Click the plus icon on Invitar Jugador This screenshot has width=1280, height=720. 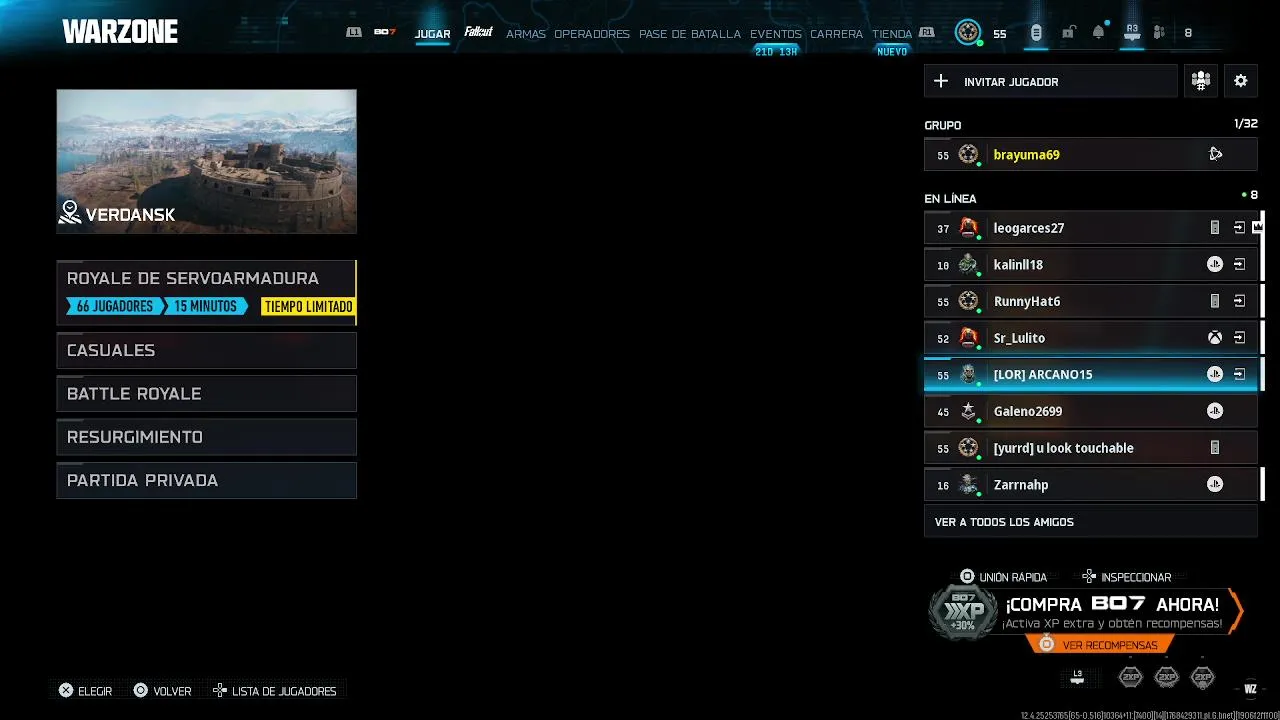click(x=940, y=81)
